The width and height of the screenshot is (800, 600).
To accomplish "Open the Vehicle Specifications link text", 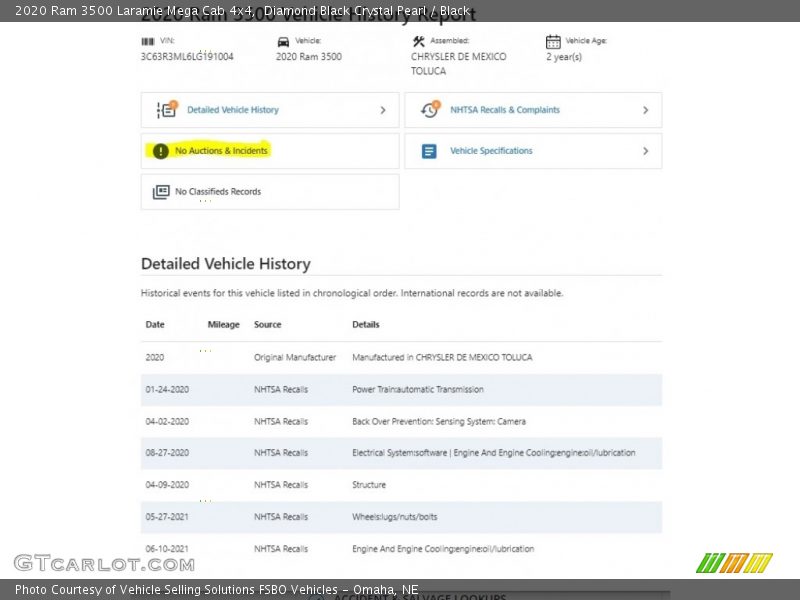I will (x=491, y=151).
